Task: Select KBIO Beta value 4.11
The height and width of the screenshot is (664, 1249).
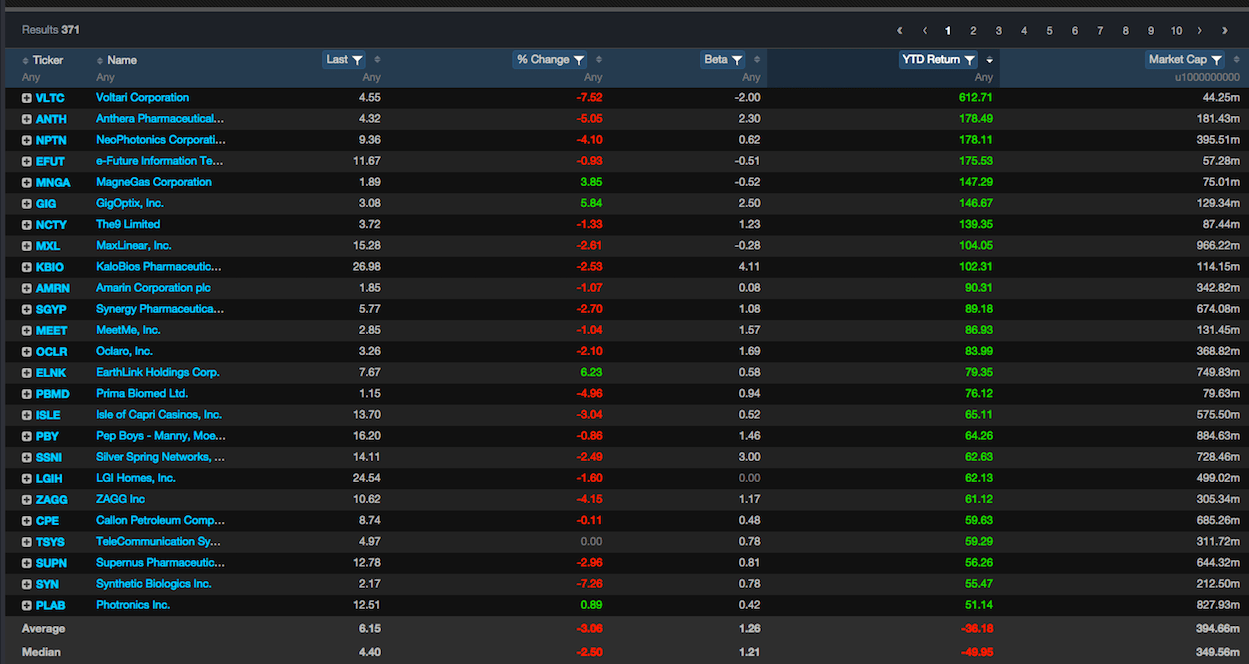Action: pyautogui.click(x=748, y=267)
